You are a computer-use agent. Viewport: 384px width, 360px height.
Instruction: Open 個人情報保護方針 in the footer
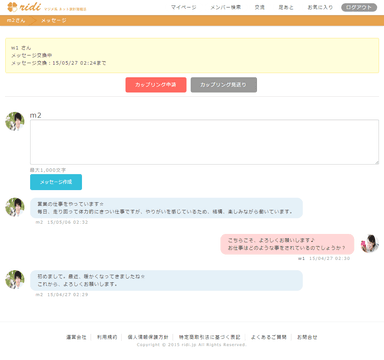point(148,337)
